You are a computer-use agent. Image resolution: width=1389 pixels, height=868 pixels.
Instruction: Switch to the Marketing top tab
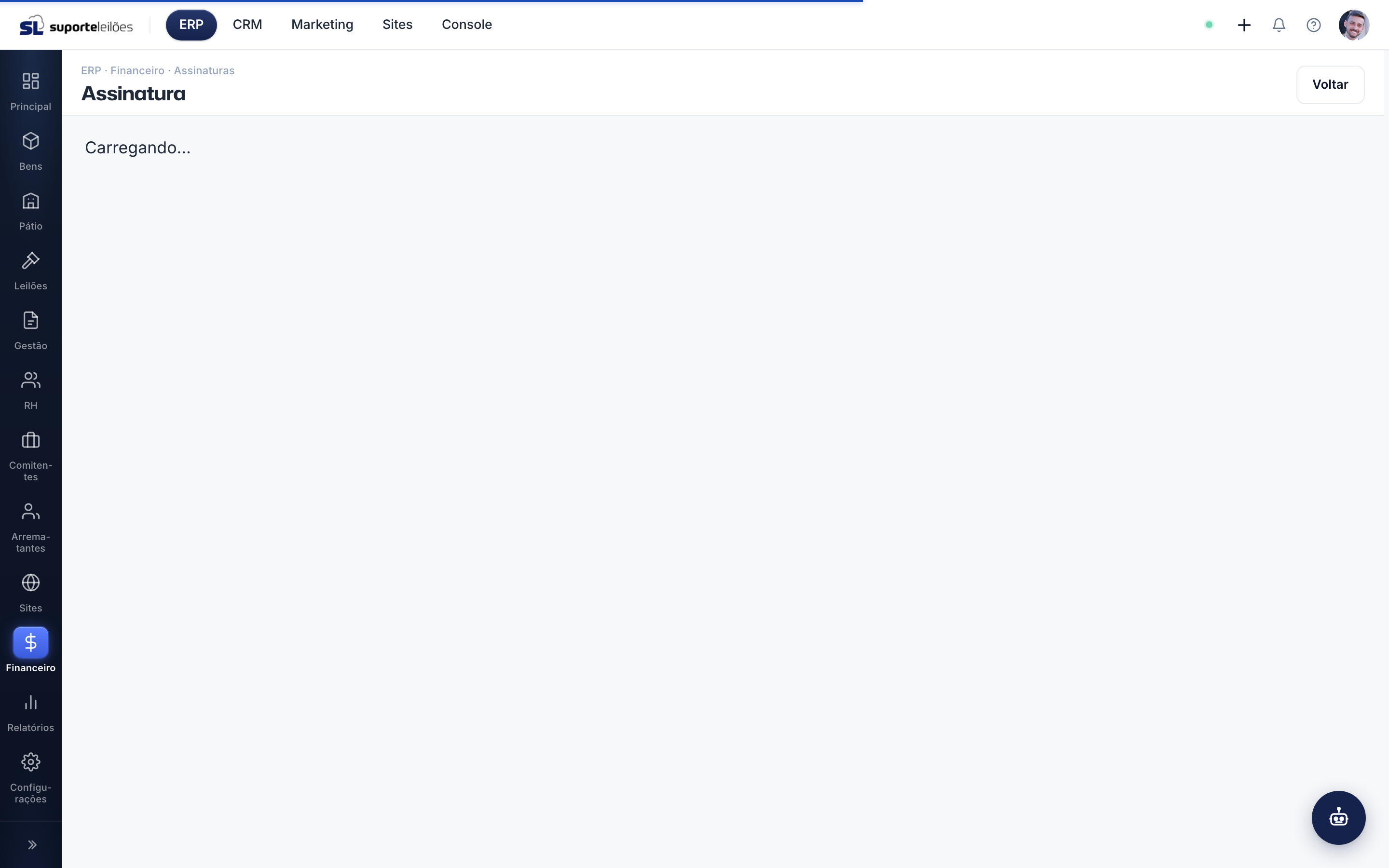point(322,25)
